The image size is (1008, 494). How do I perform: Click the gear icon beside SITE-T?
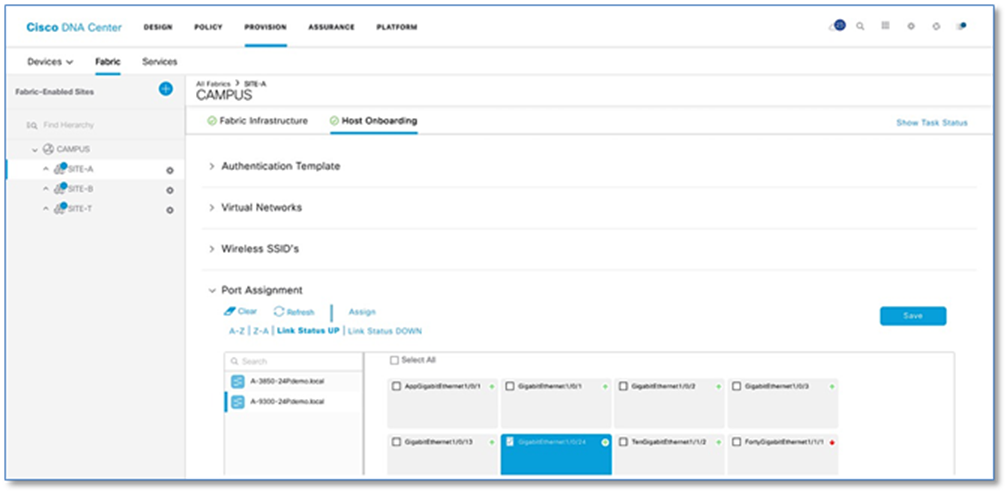pos(170,210)
